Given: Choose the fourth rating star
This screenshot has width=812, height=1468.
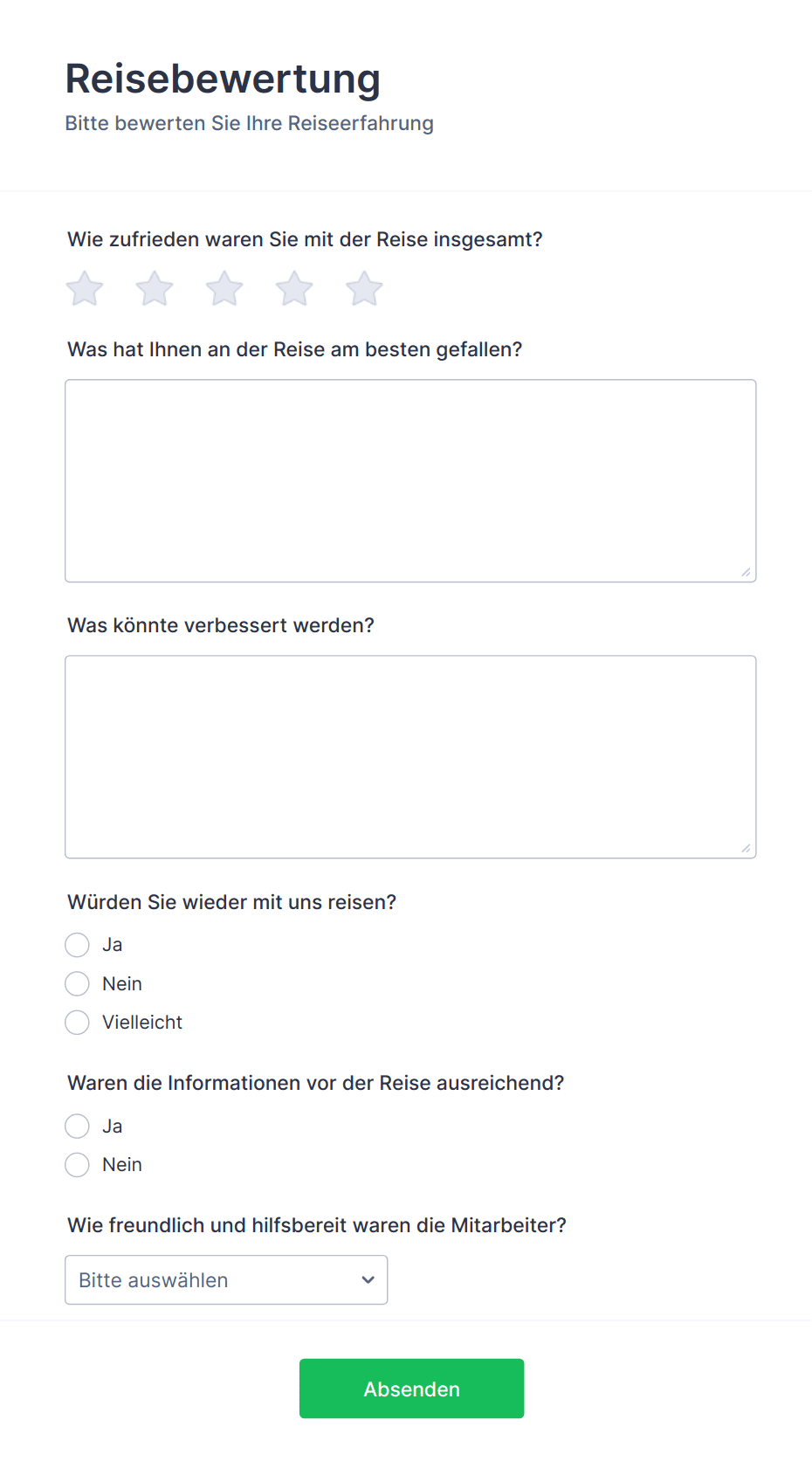Looking at the screenshot, I should pos(294,288).
